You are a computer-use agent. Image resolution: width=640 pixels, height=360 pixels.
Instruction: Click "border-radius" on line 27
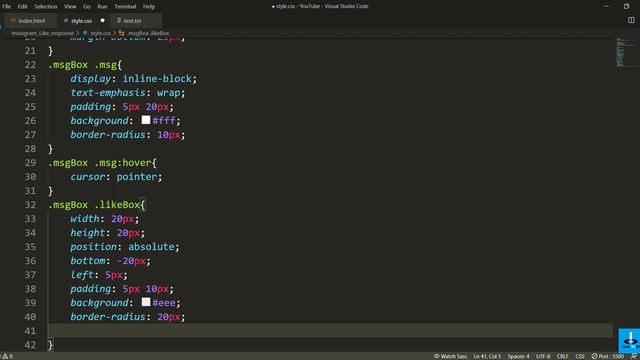[108, 135]
